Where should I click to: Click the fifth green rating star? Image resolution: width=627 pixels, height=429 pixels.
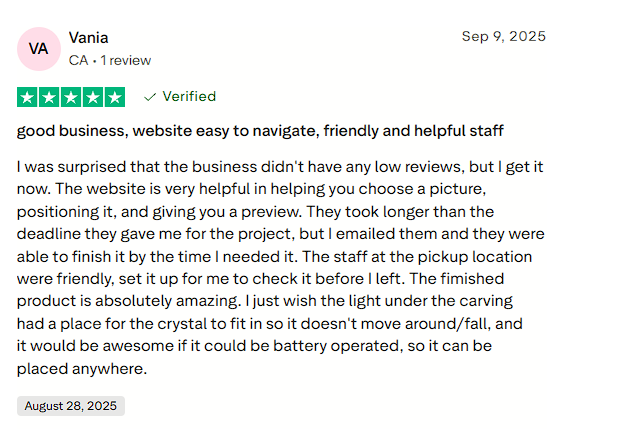(115, 97)
